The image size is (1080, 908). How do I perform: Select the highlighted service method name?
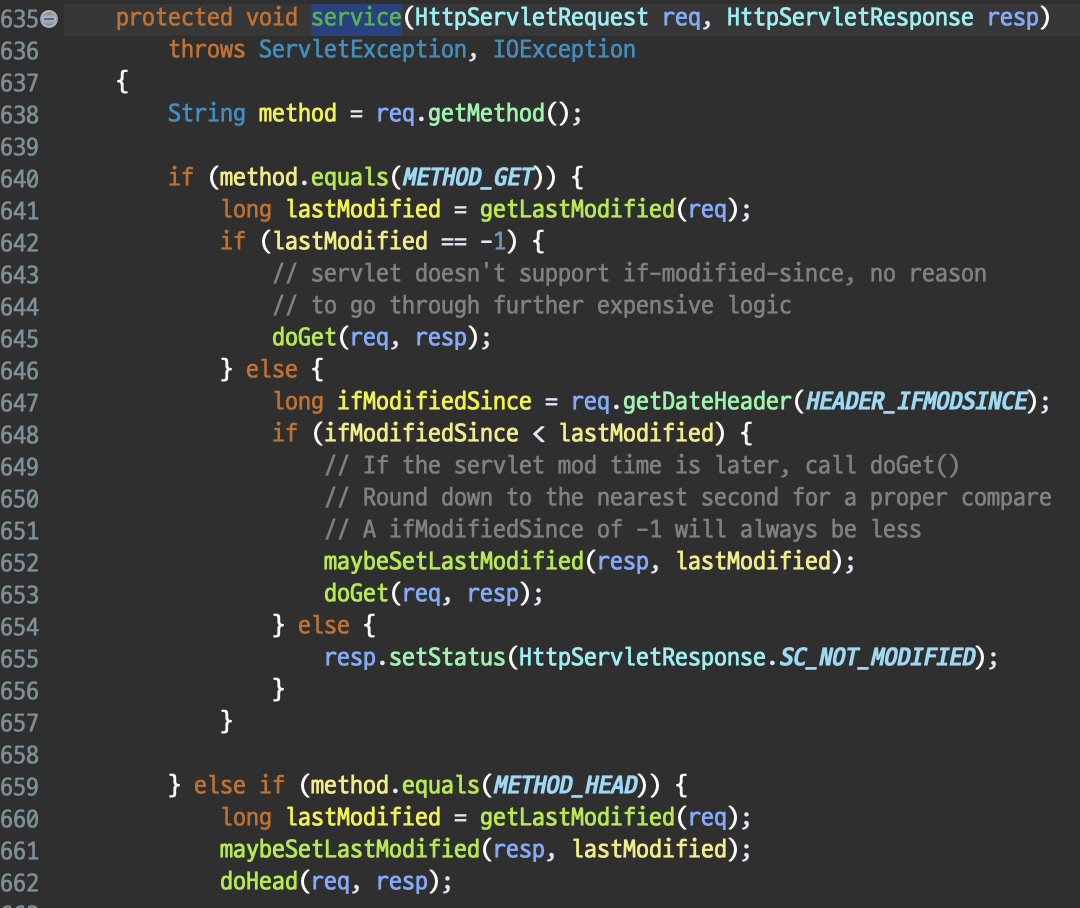pyautogui.click(x=356, y=17)
